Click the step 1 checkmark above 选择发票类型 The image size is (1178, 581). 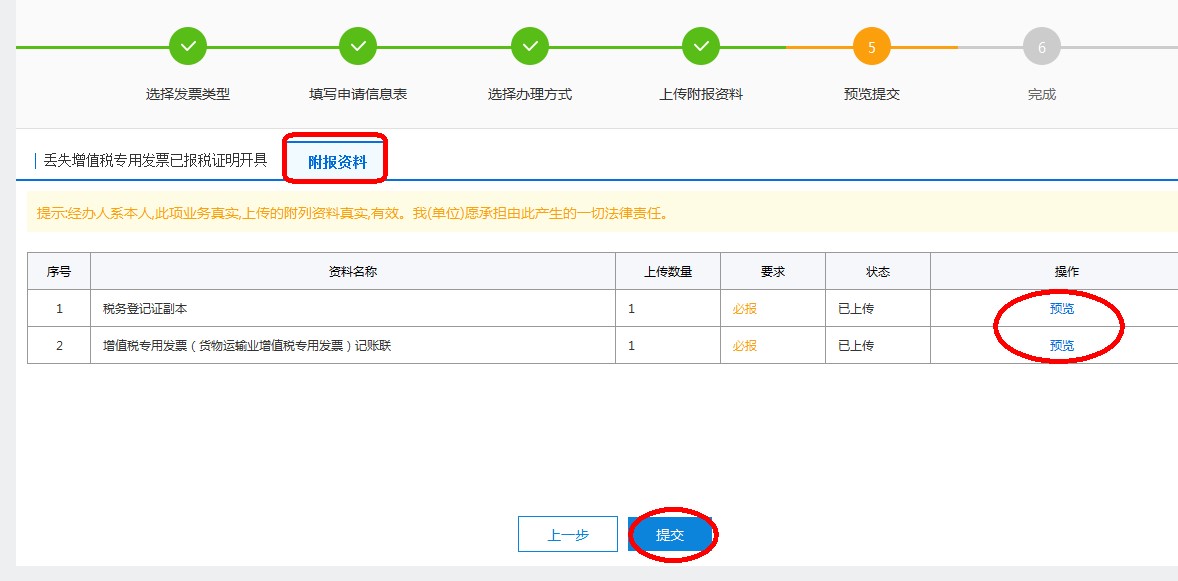[188, 46]
